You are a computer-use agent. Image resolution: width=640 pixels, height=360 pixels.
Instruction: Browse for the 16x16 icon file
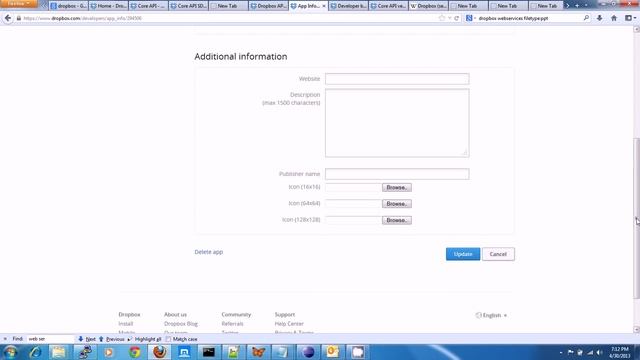[x=397, y=187]
